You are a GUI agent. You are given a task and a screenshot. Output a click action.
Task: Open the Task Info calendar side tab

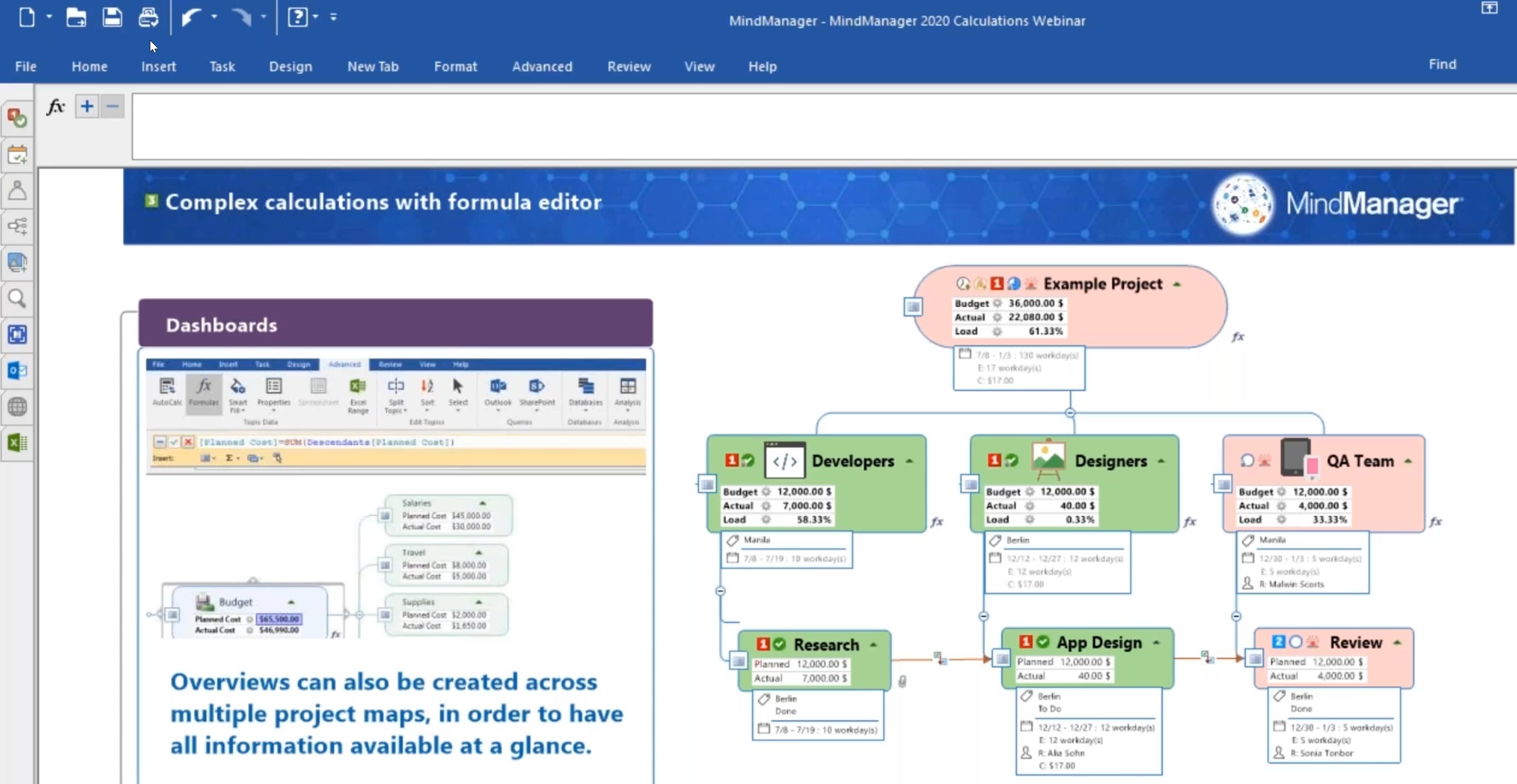click(17, 155)
